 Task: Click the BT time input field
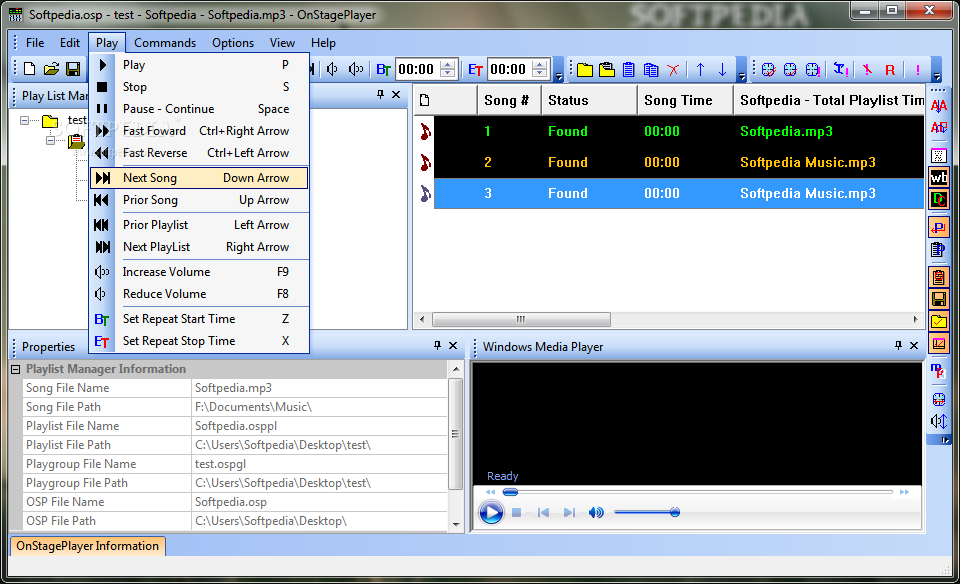[x=418, y=69]
